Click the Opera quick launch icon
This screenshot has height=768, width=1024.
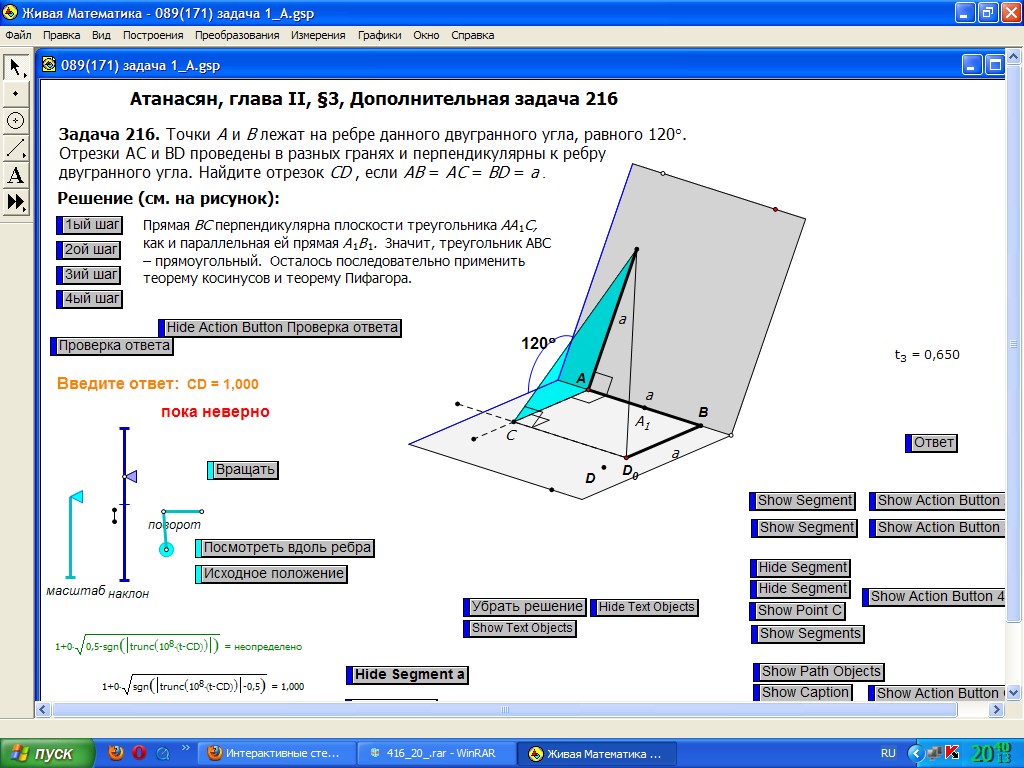139,753
